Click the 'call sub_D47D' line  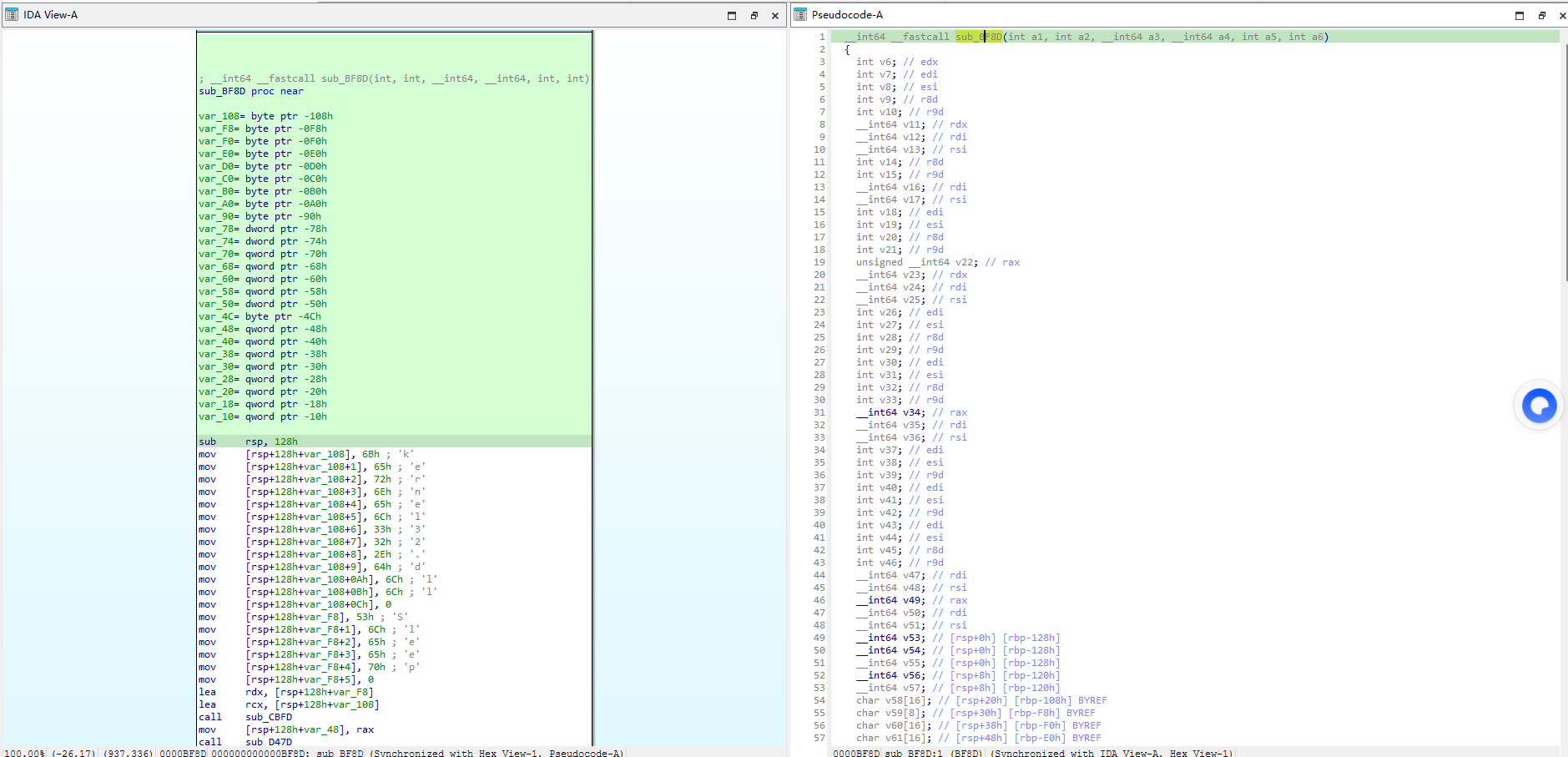[x=245, y=742]
